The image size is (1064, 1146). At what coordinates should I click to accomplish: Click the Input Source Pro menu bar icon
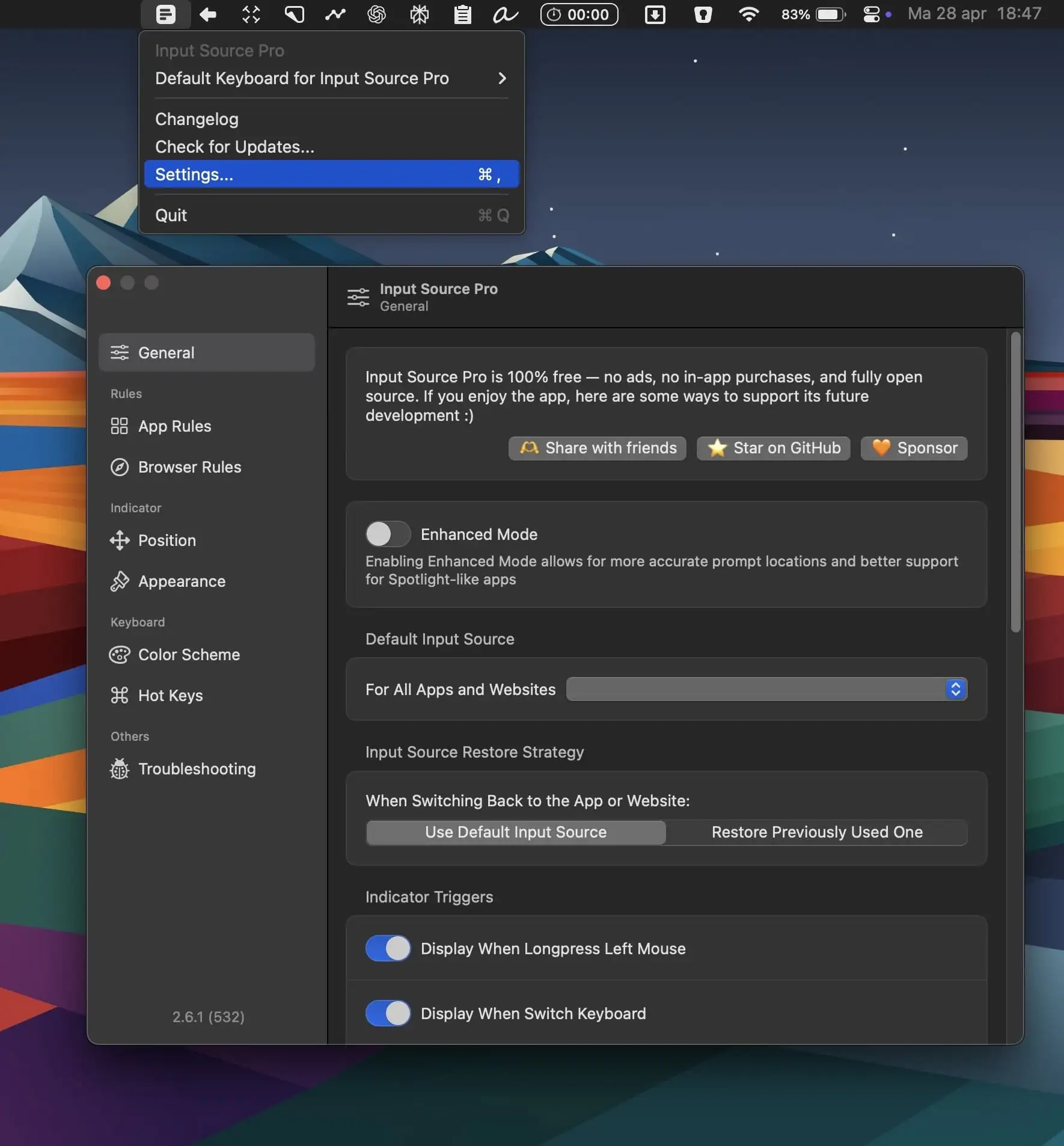click(x=165, y=14)
